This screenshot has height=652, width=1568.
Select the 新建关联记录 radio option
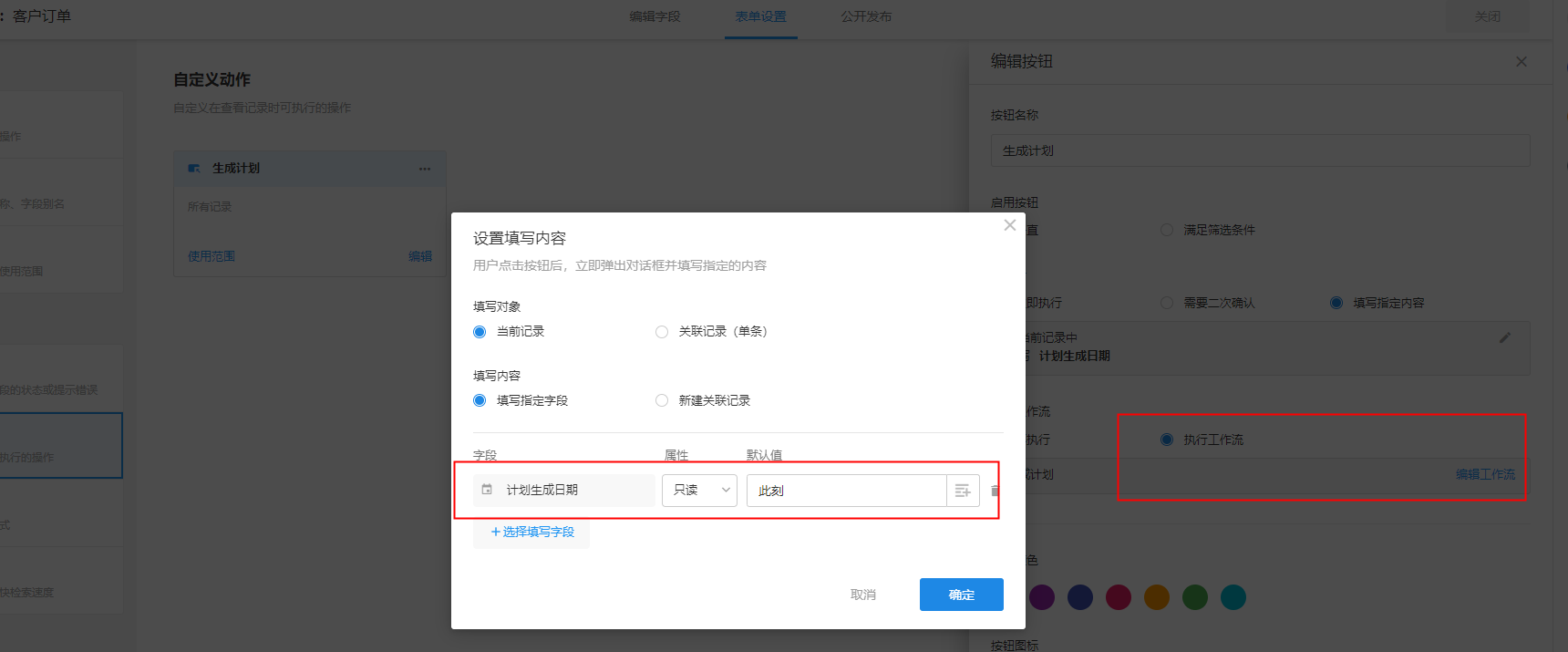click(x=662, y=400)
